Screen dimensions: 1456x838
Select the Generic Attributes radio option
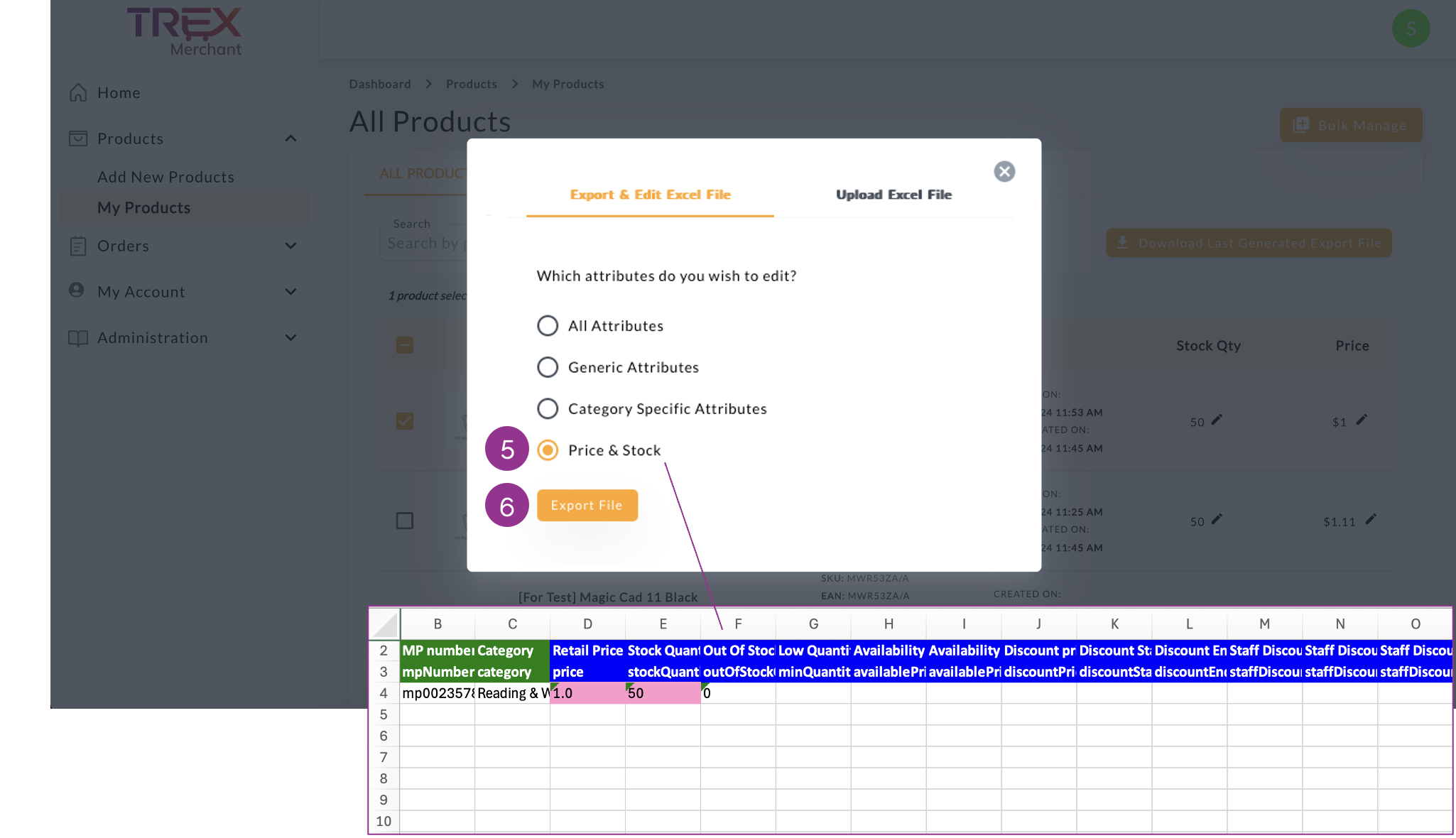pos(548,367)
